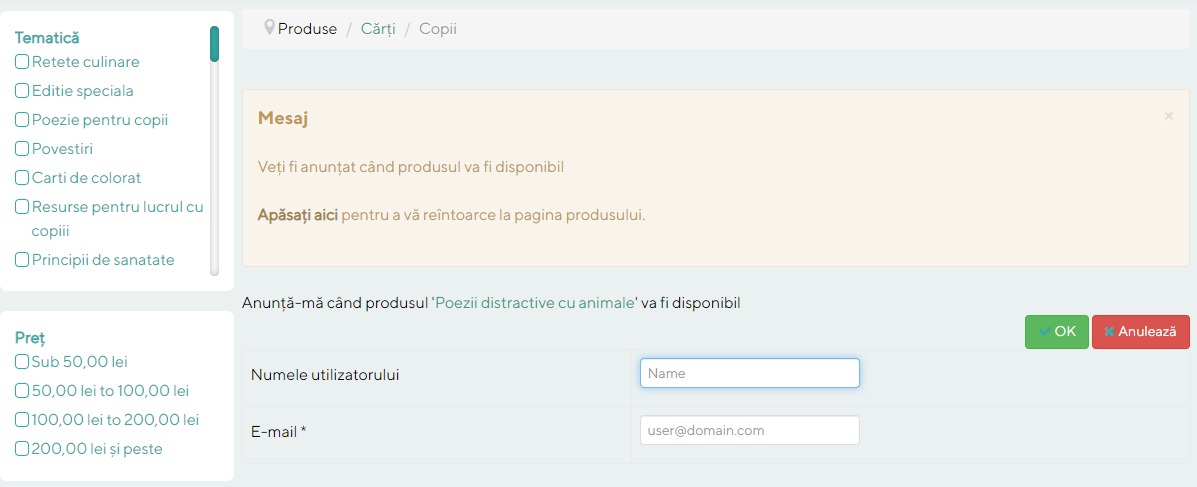The image size is (1197, 487).
Task: Check the 50,00 lei to 100,00 lei range
Action: [22, 390]
